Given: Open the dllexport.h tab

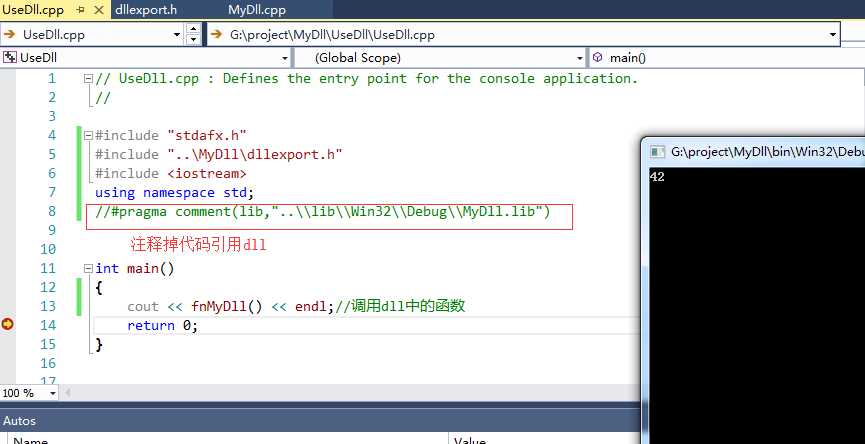Looking at the screenshot, I should (x=146, y=9).
